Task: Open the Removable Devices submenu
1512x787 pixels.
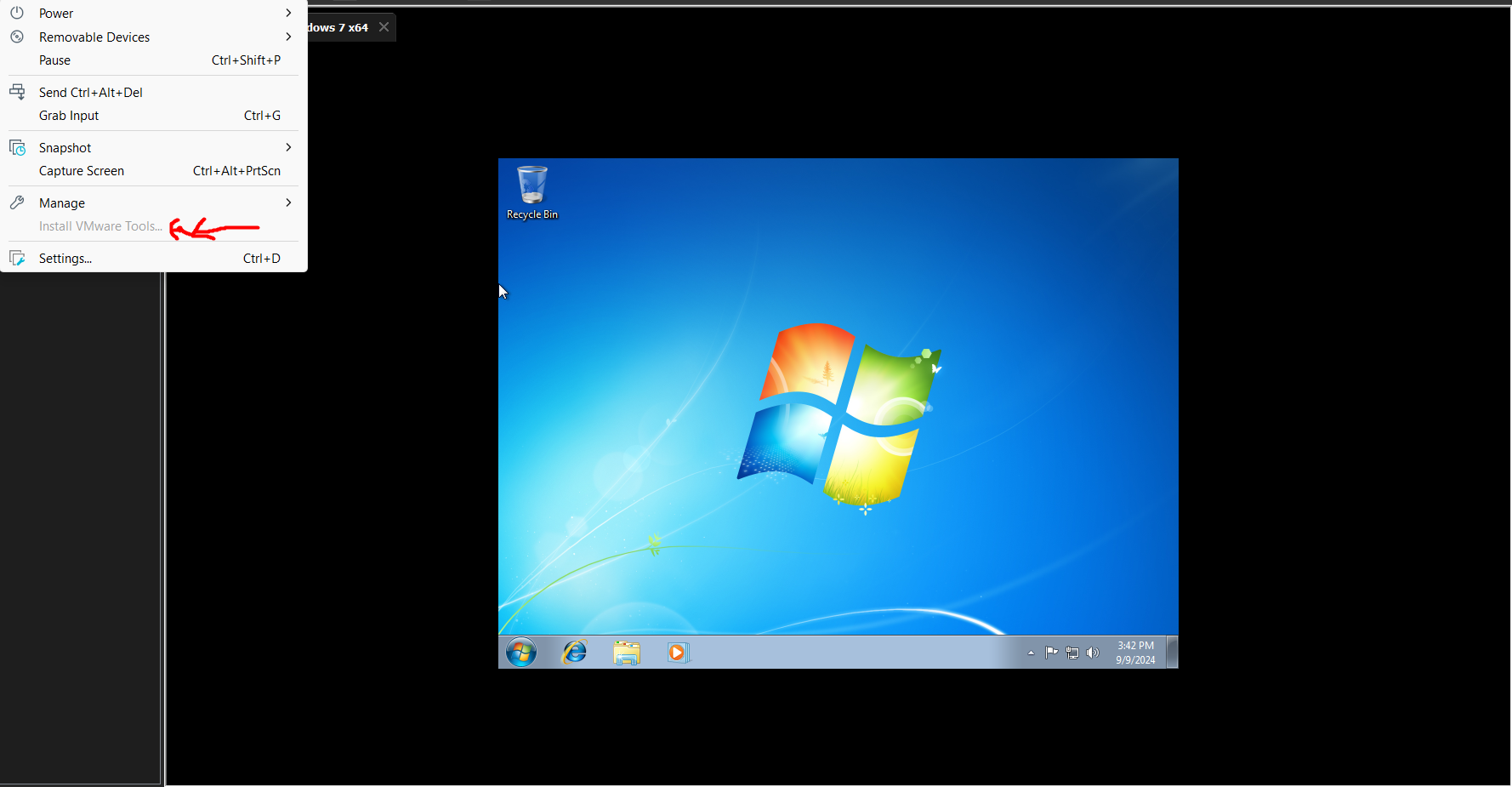Action: click(153, 37)
